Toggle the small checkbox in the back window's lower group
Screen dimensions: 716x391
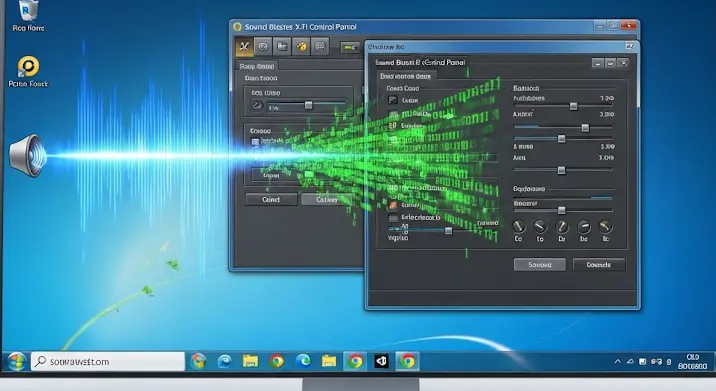[255, 142]
